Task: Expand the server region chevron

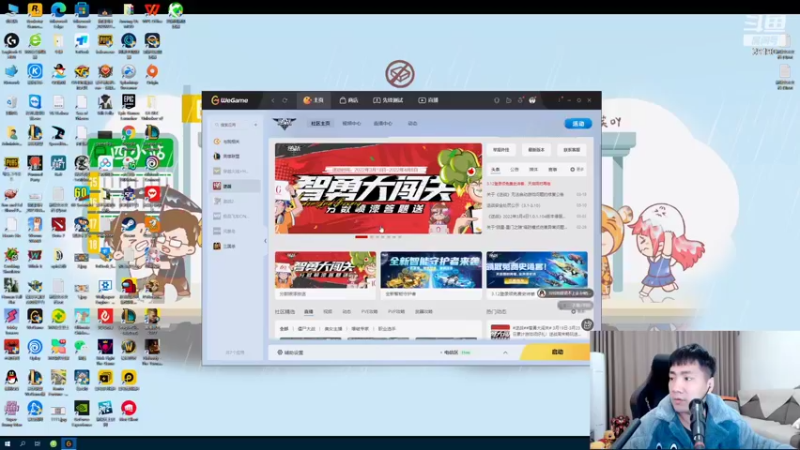Action: [505, 353]
